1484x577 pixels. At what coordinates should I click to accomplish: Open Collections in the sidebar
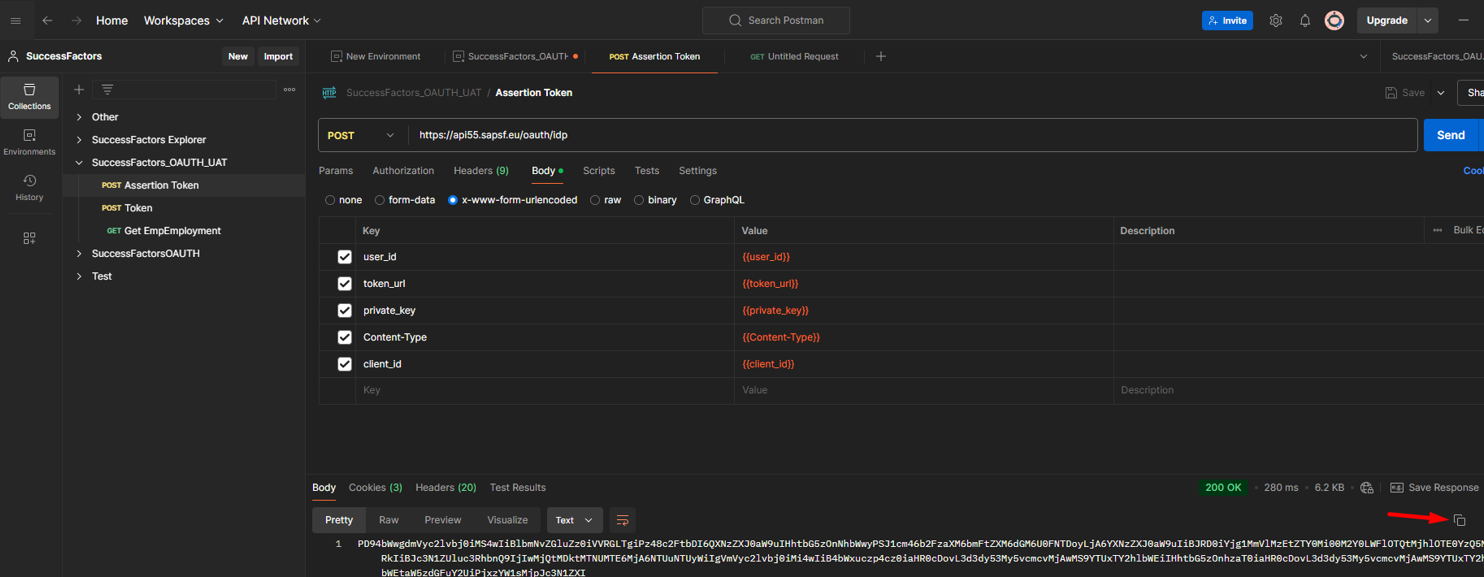[x=29, y=97]
